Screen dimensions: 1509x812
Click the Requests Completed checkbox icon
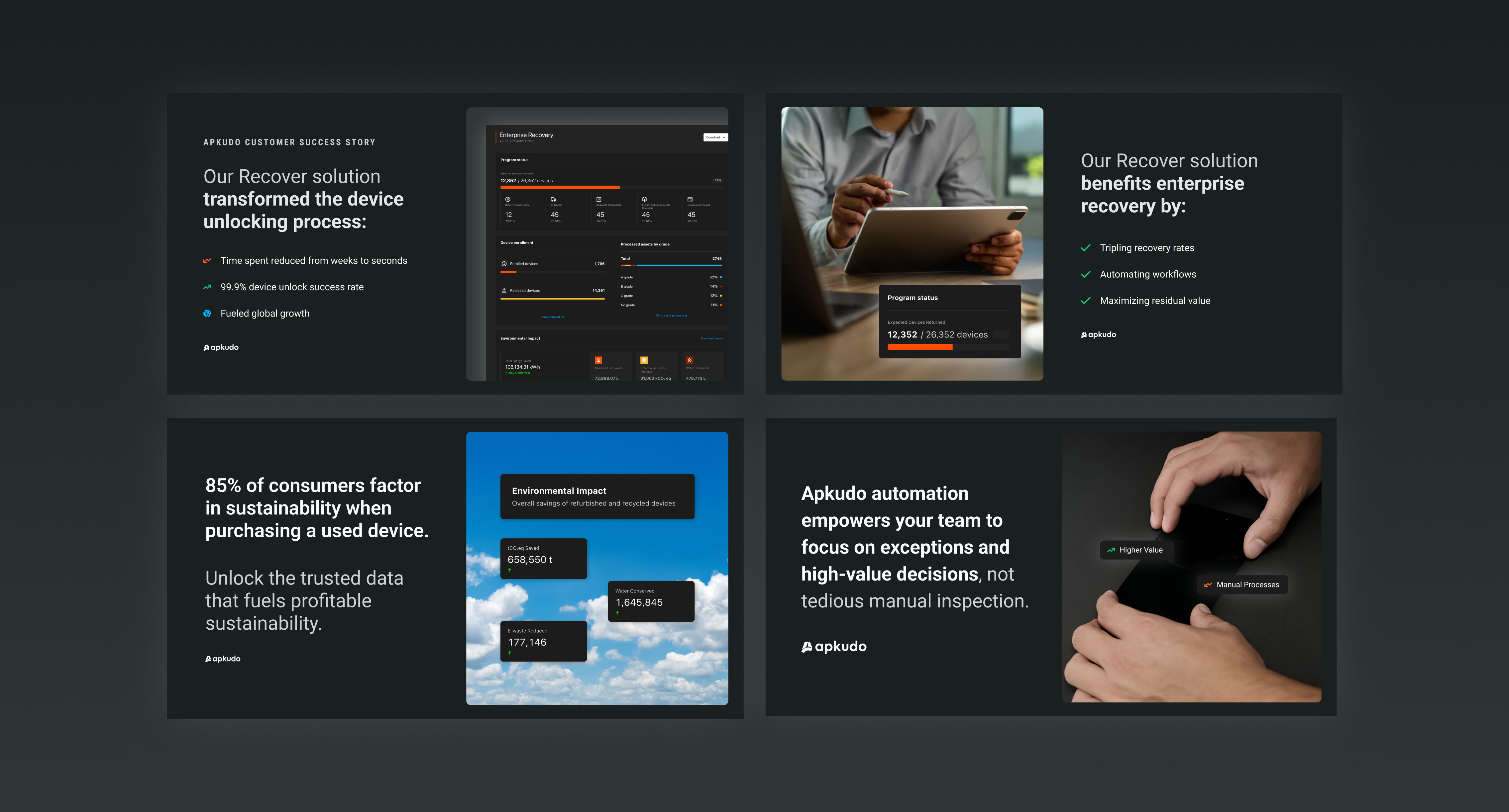(599, 199)
